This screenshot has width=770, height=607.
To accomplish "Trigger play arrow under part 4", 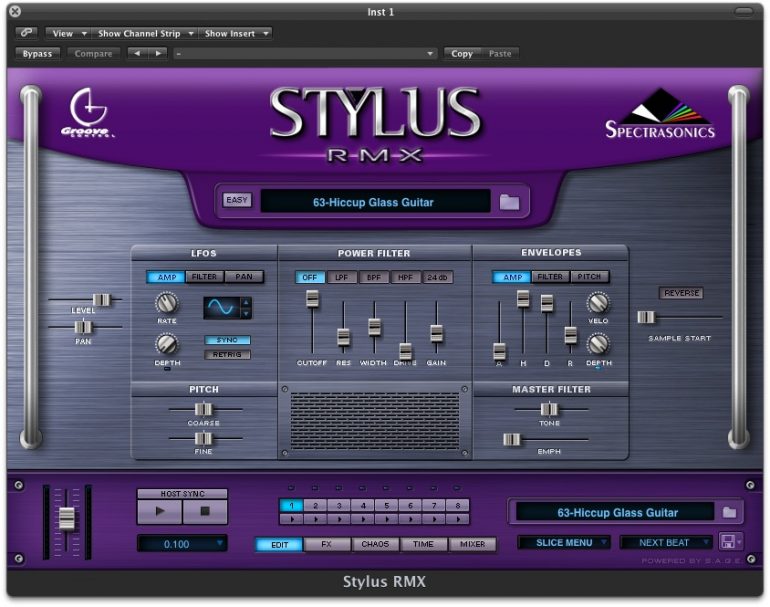I will pos(363,519).
